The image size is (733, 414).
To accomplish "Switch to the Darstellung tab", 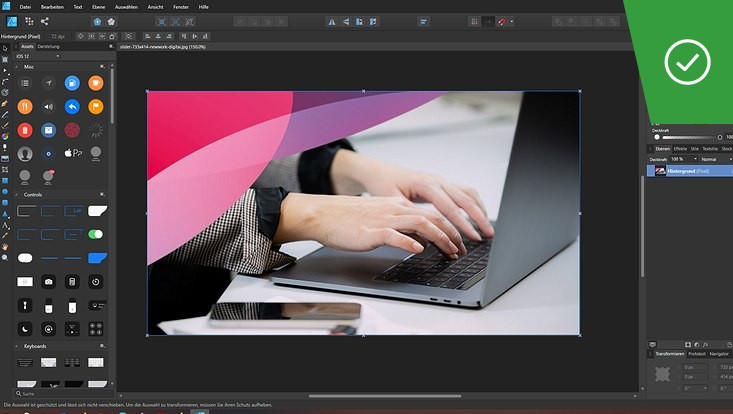I will (49, 46).
